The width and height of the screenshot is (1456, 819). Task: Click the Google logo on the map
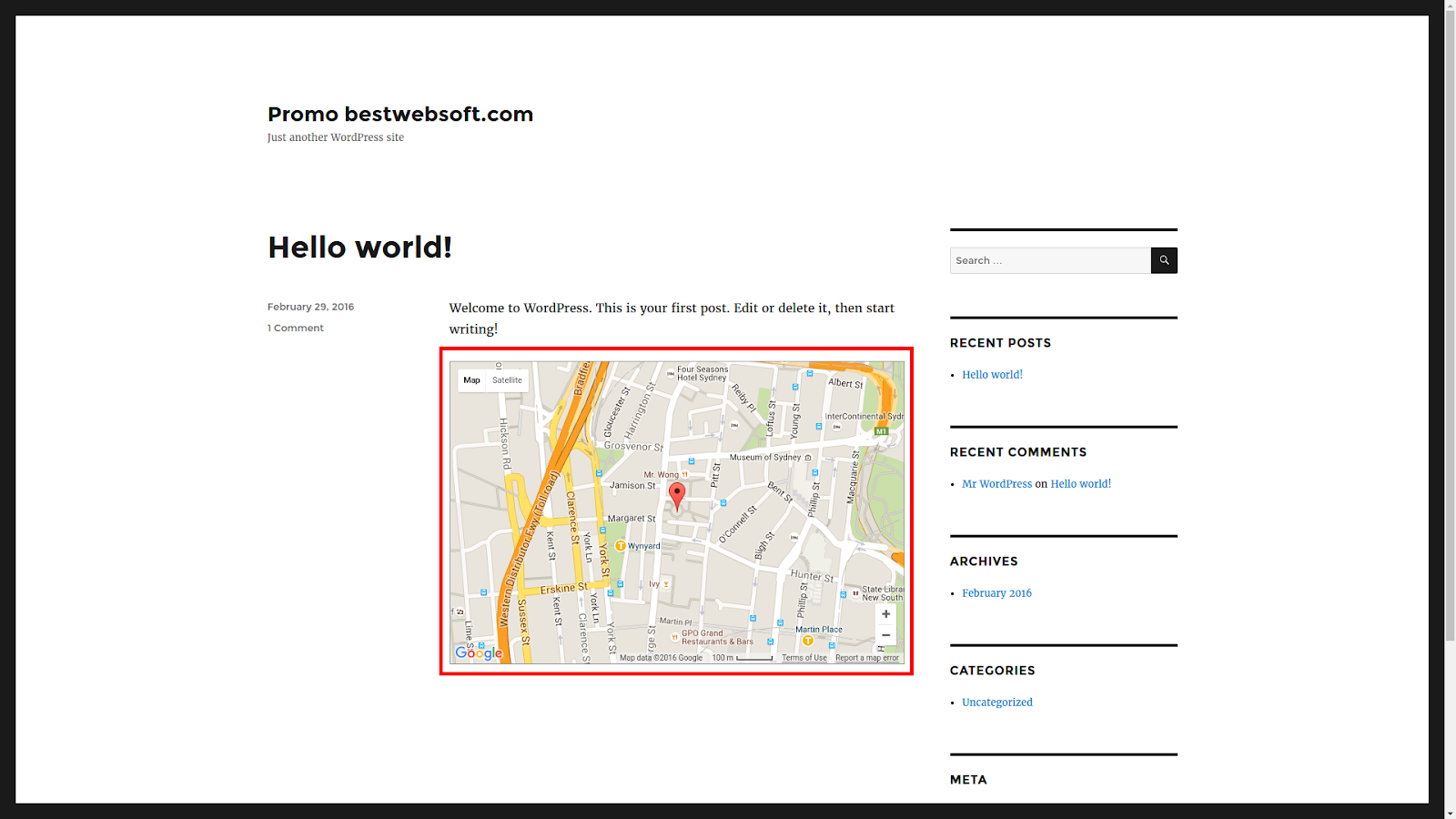pos(479,652)
